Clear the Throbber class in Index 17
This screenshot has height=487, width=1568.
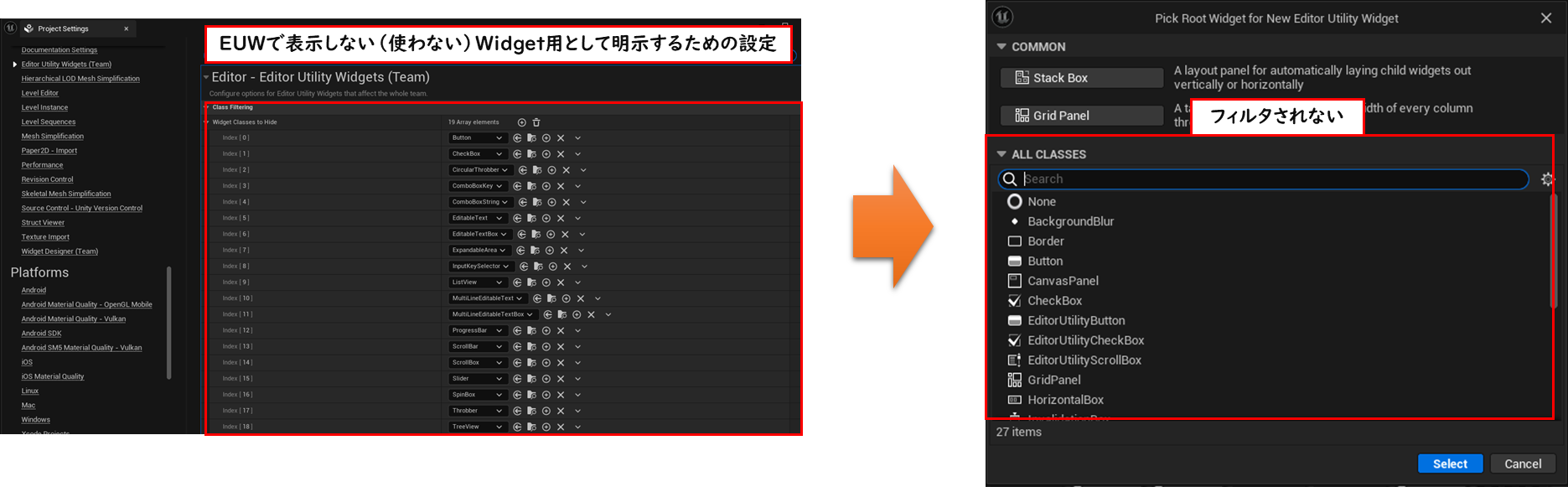point(561,411)
